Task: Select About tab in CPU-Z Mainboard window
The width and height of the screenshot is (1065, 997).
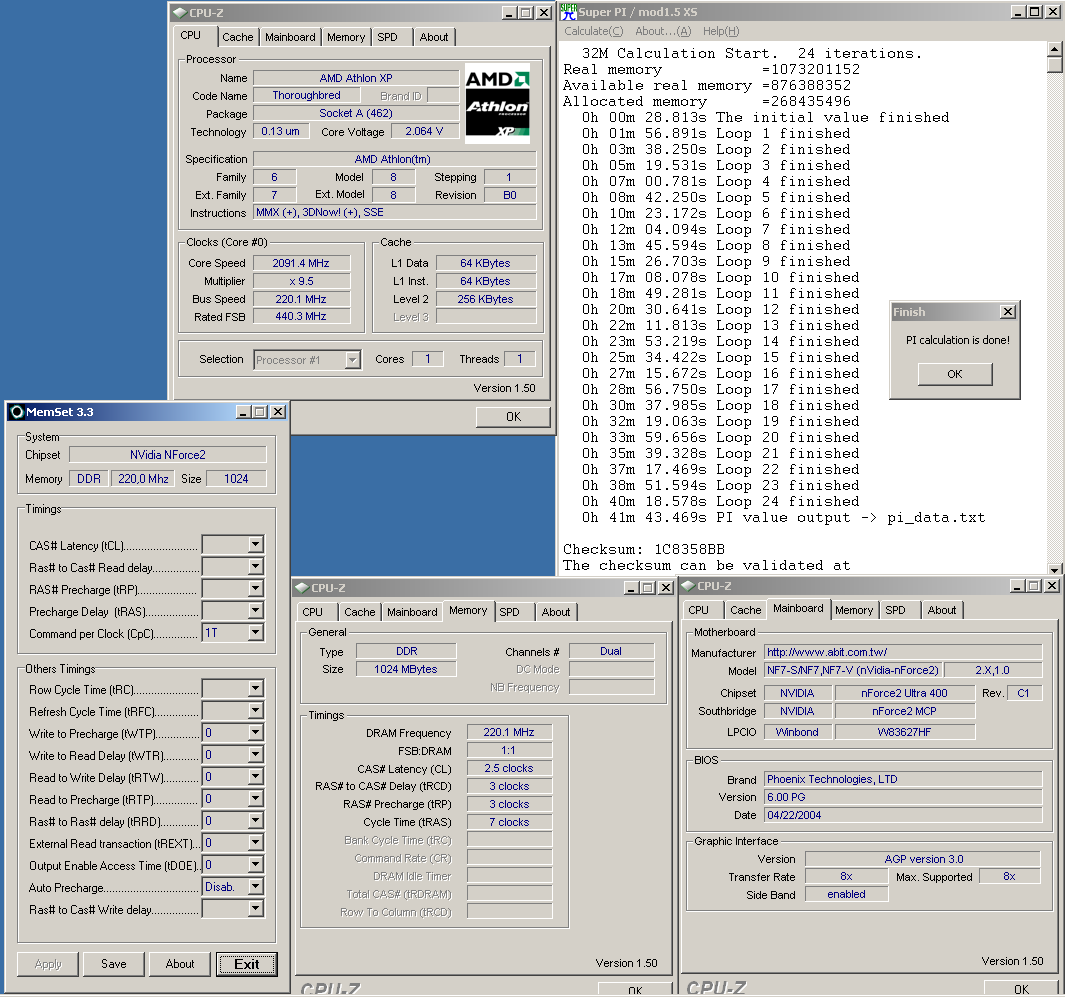Action: point(942,611)
